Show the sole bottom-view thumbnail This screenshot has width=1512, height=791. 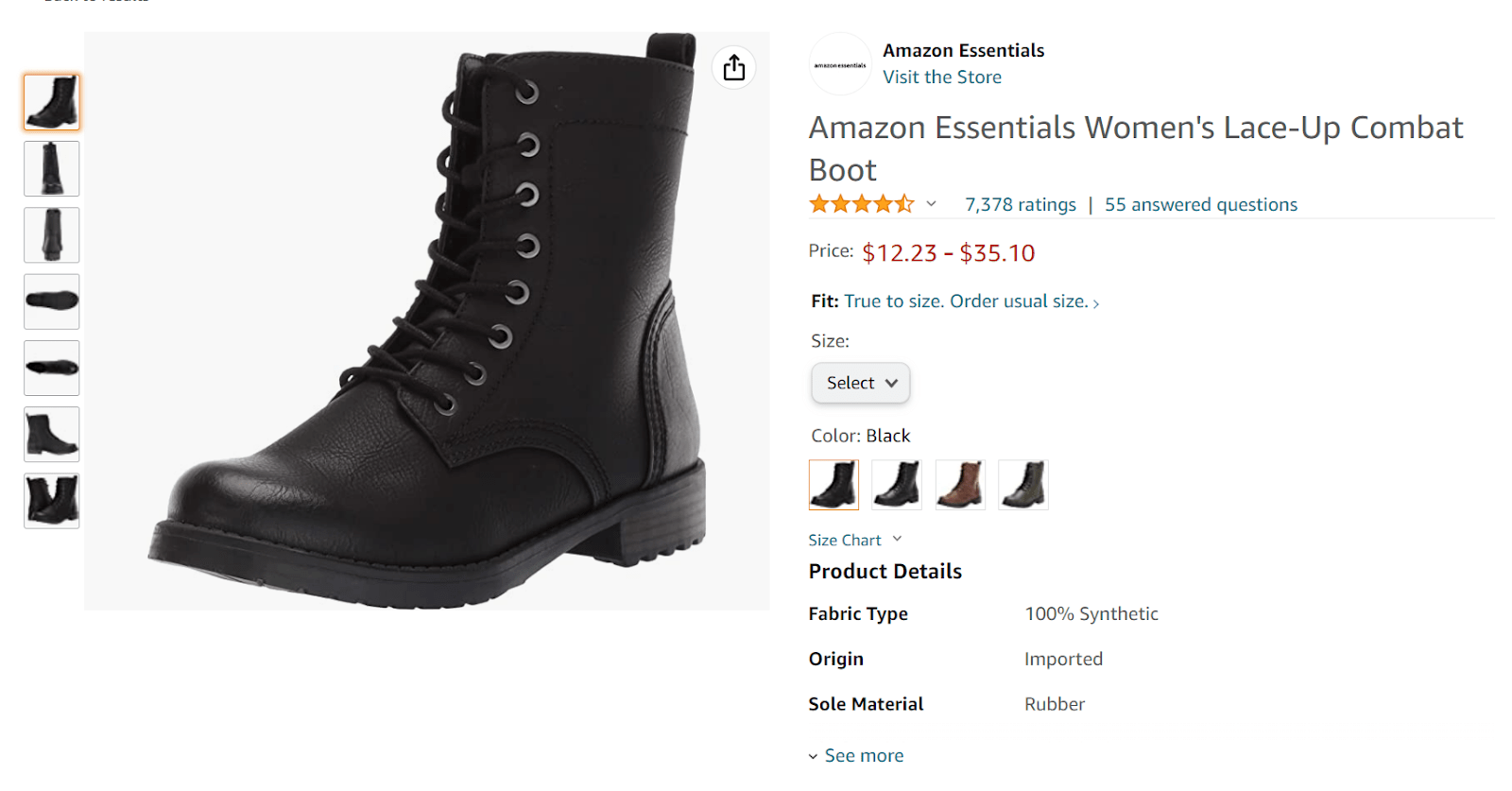click(52, 301)
